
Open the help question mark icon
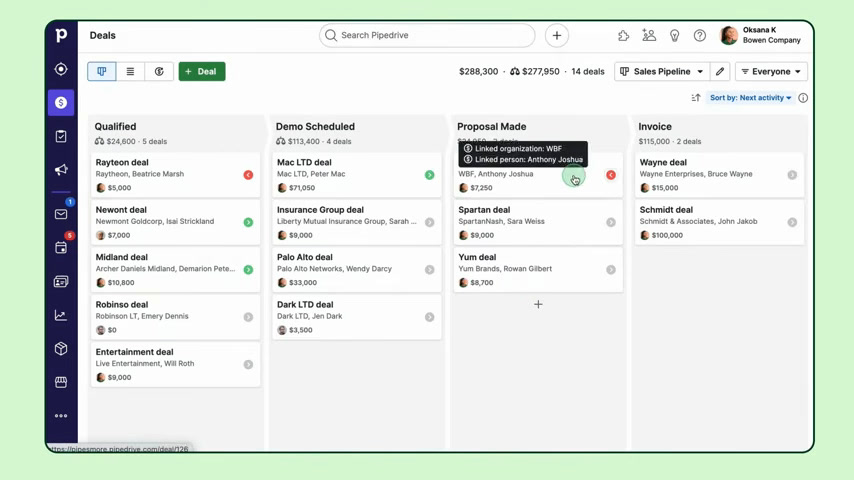pyautogui.click(x=700, y=36)
